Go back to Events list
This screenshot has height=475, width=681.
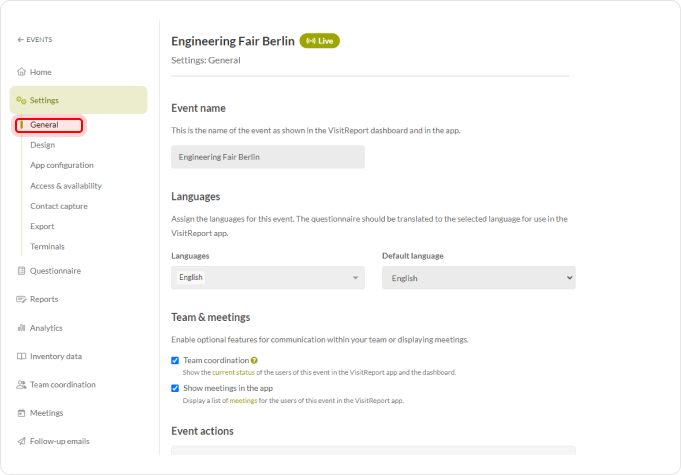(35, 40)
